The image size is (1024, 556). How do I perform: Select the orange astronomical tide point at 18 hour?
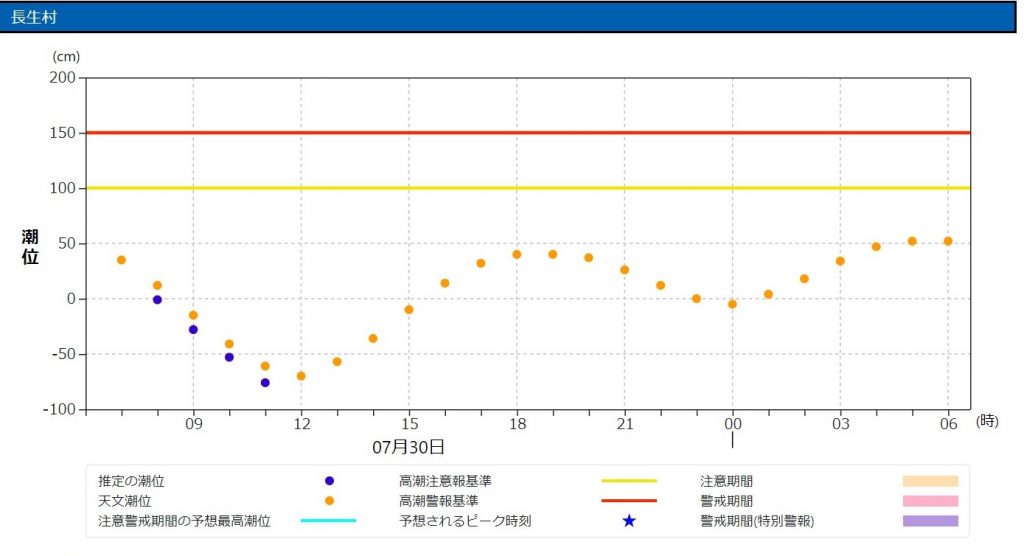pyautogui.click(x=517, y=255)
